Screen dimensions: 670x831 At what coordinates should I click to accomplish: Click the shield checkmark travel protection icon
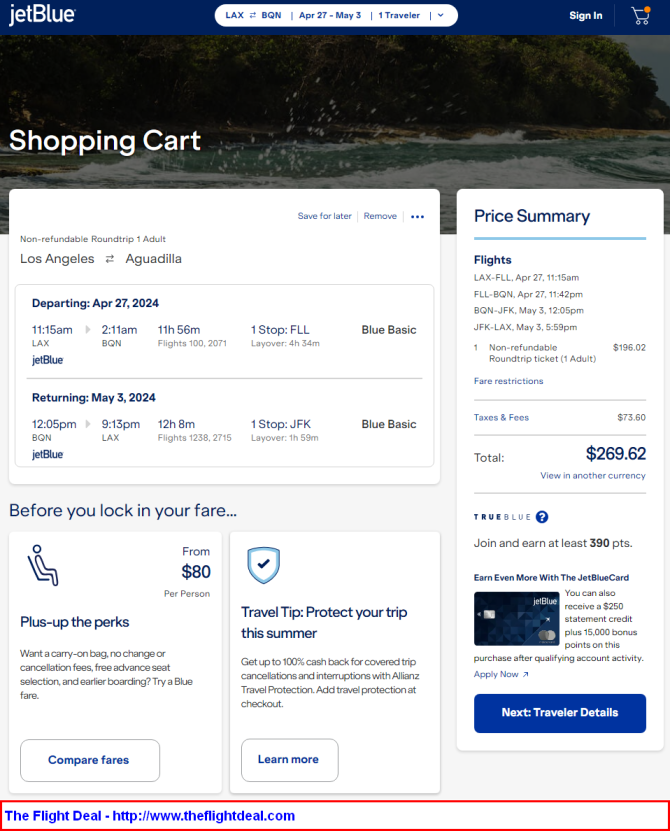click(263, 565)
